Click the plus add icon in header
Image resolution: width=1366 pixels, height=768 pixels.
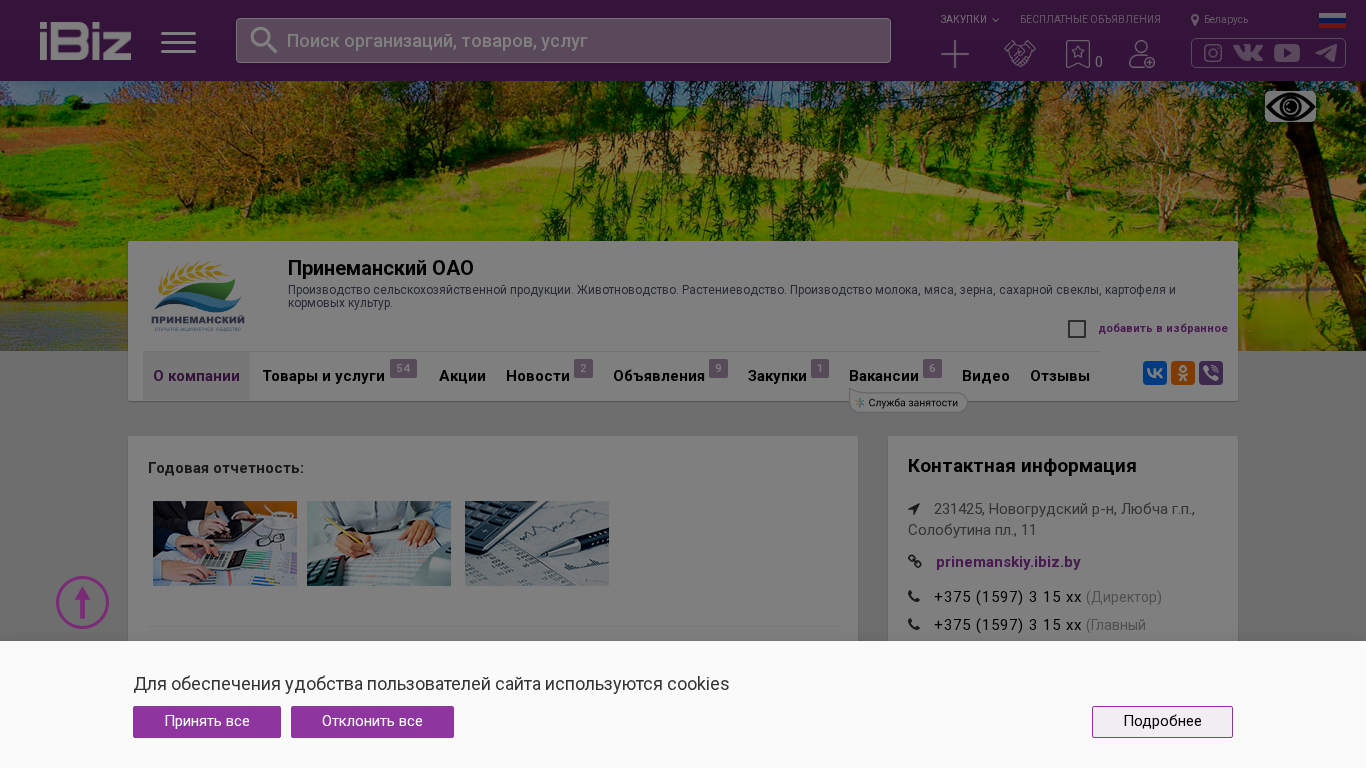click(955, 54)
